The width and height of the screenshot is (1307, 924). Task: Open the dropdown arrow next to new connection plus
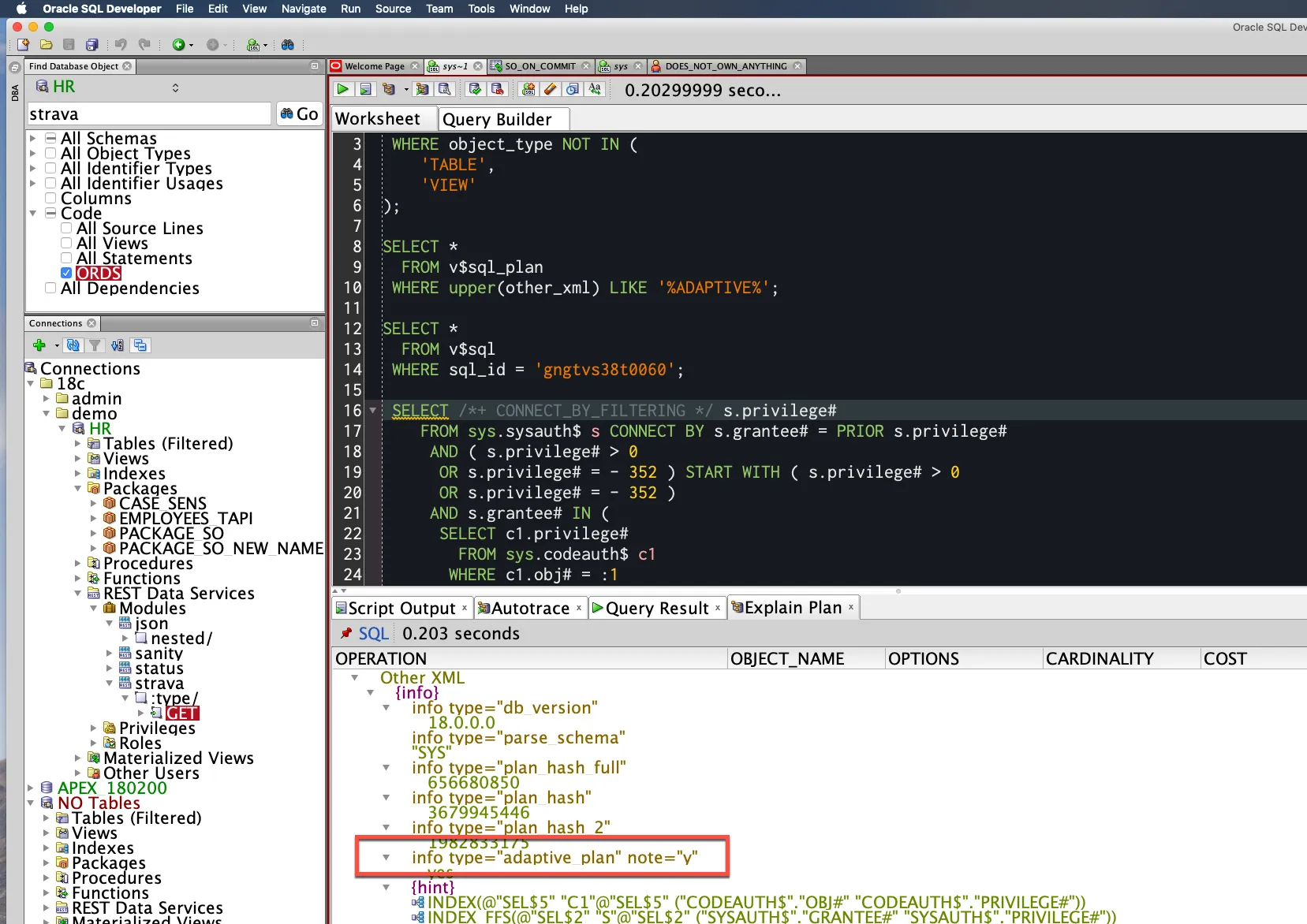pos(57,345)
